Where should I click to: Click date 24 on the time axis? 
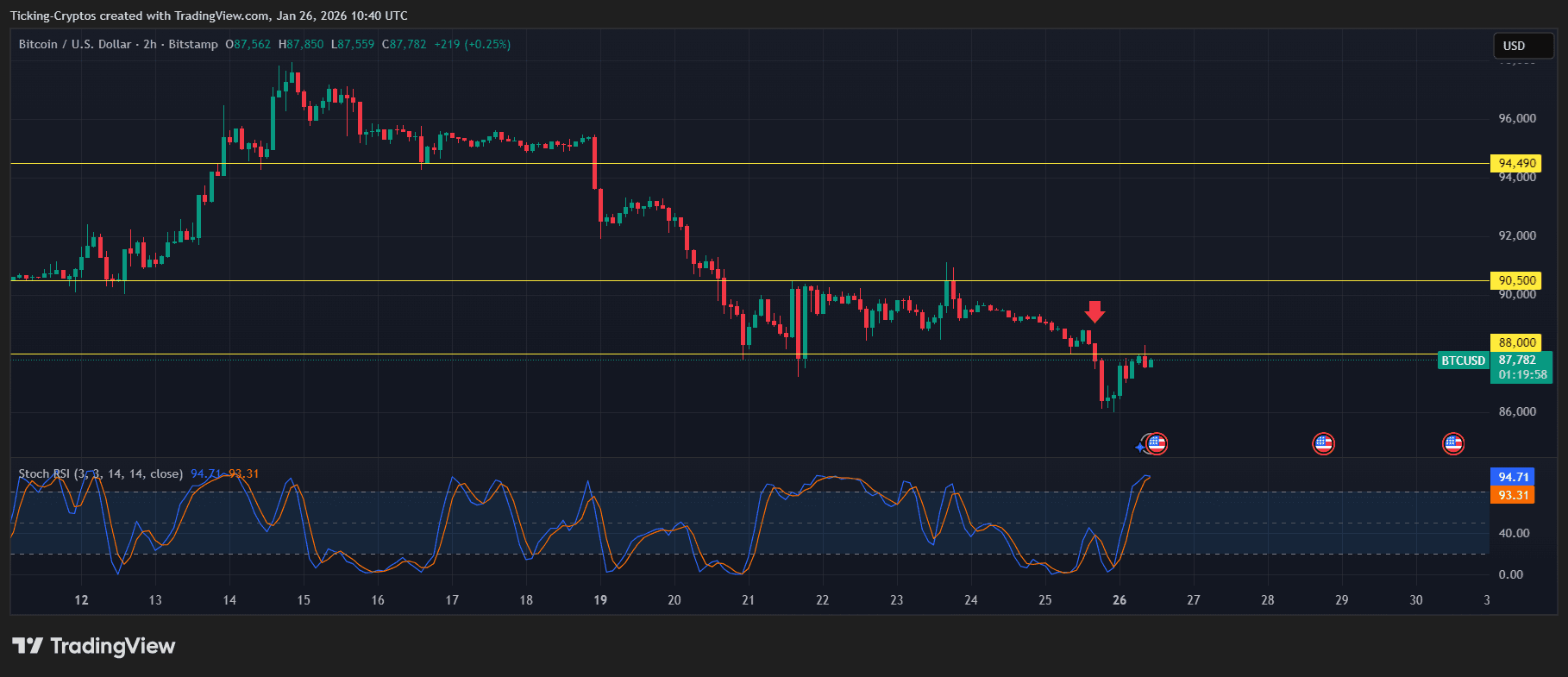coord(971,600)
